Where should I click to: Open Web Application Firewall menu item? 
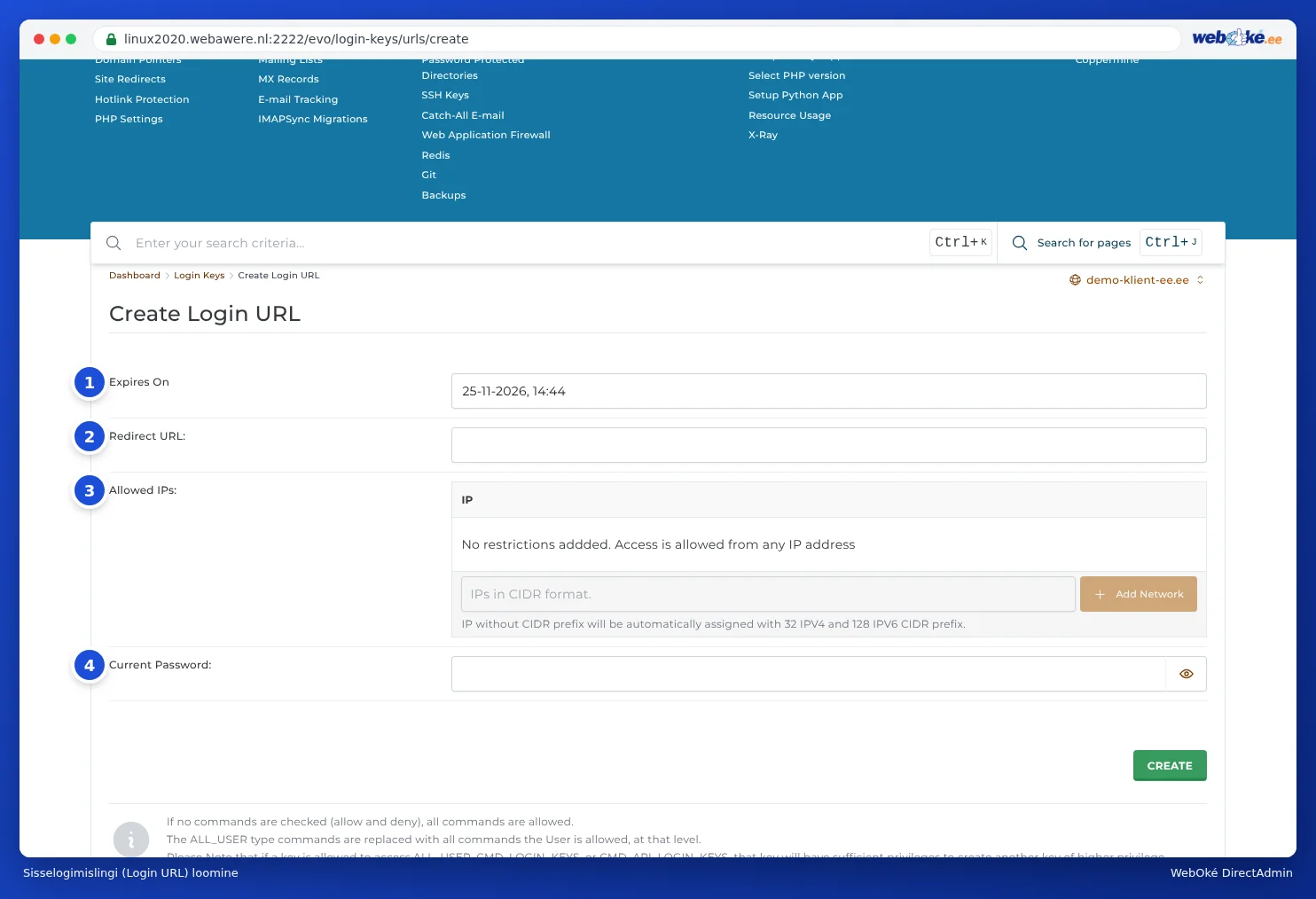[486, 135]
